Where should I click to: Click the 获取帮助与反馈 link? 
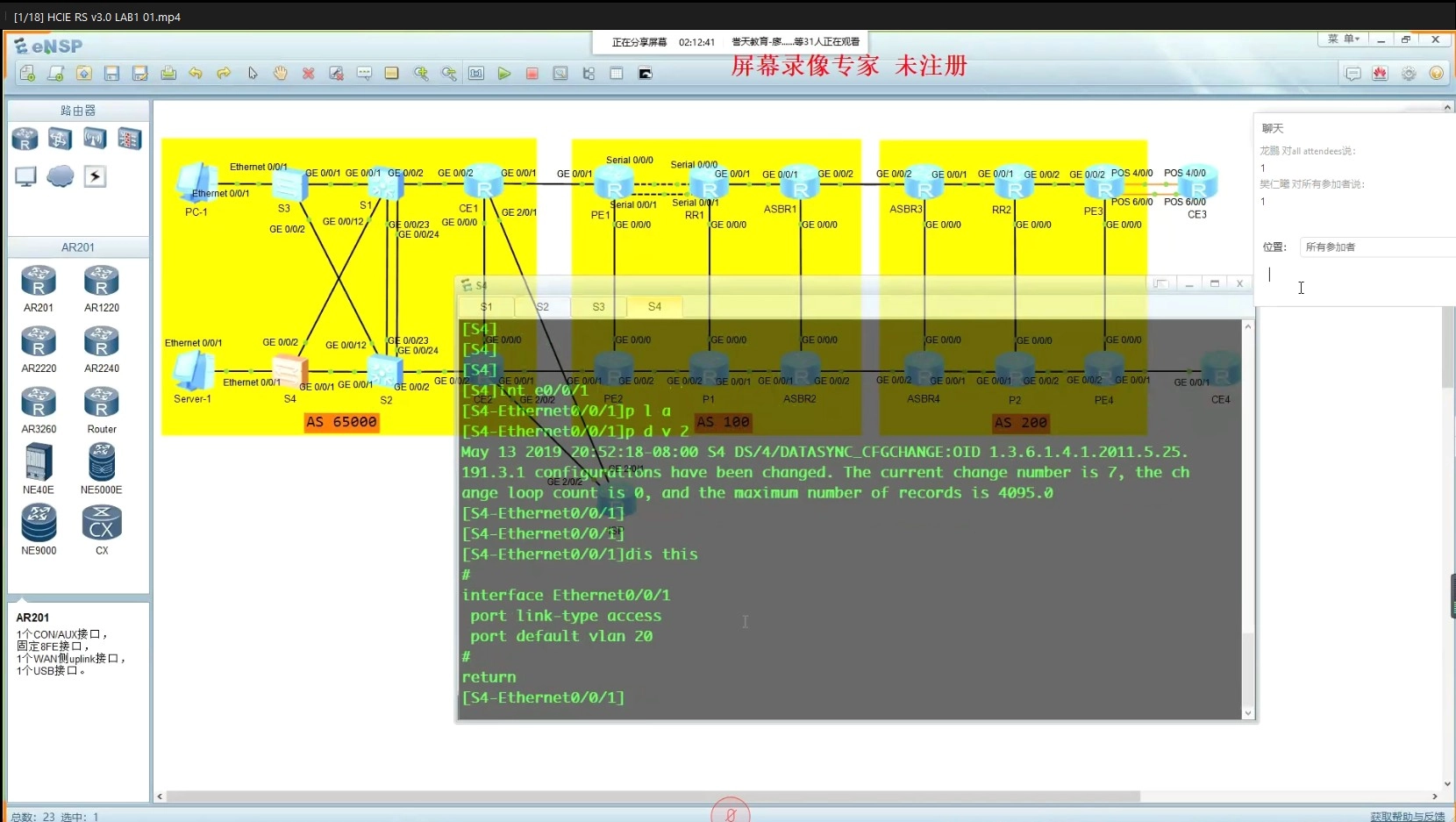point(1407,816)
